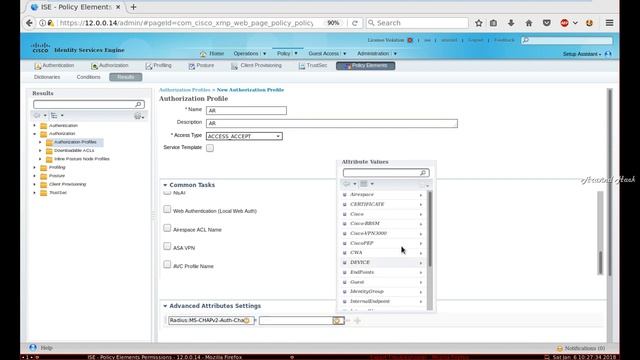Image resolution: width=640 pixels, height=360 pixels.
Task: Expand TrustSec folder in tree
Action: coord(34,193)
